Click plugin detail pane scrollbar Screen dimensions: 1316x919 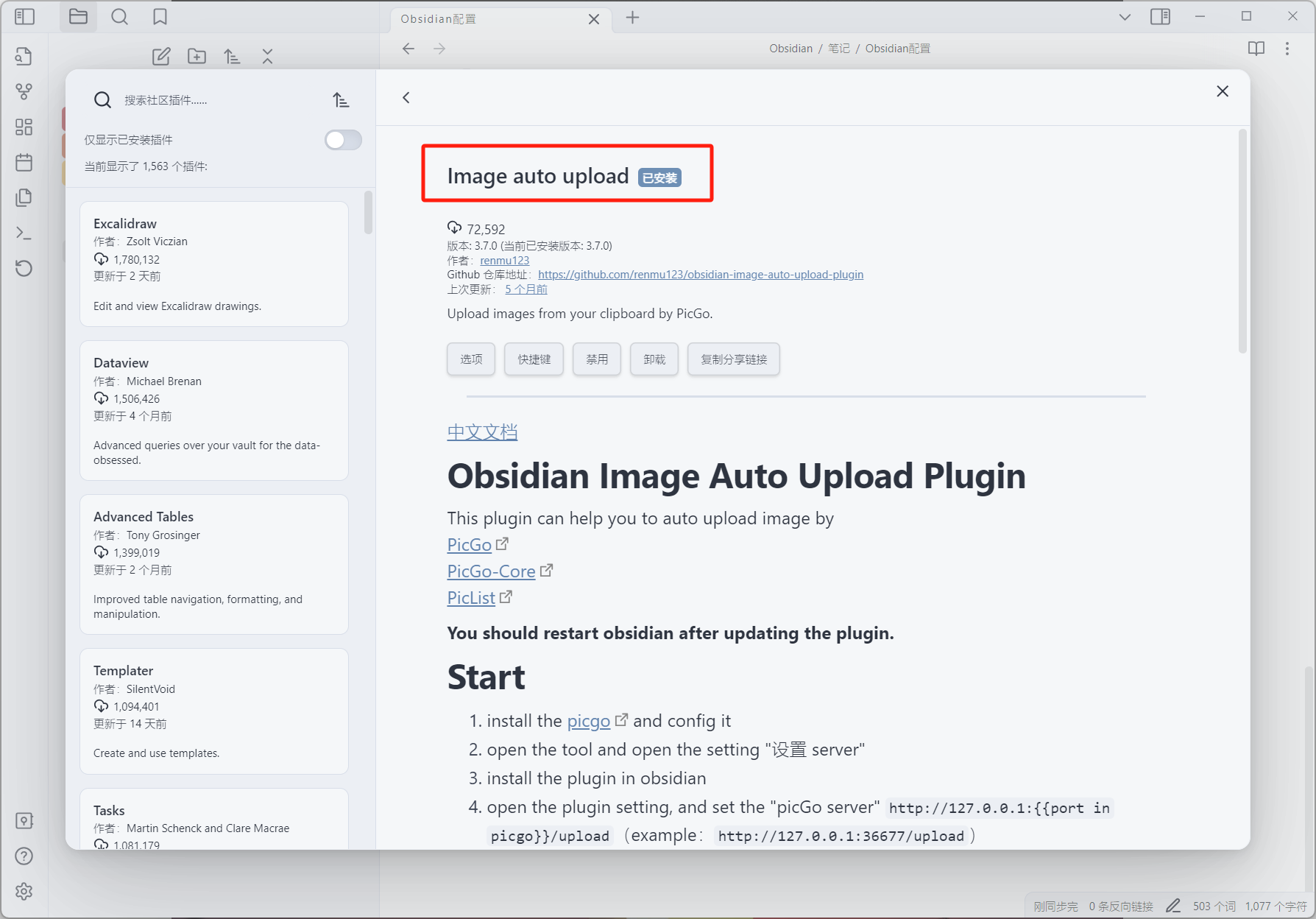(1242, 242)
